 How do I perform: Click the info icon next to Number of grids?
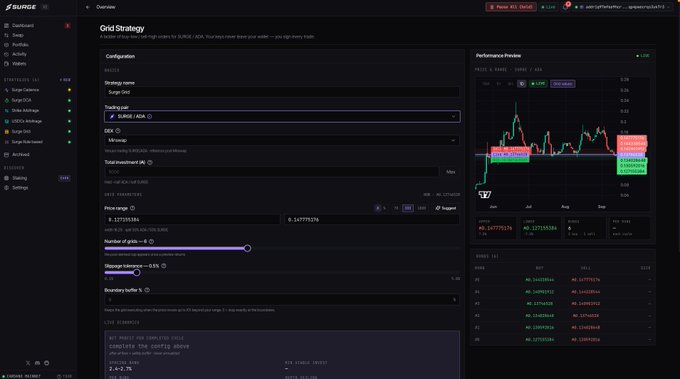pyautogui.click(x=151, y=242)
